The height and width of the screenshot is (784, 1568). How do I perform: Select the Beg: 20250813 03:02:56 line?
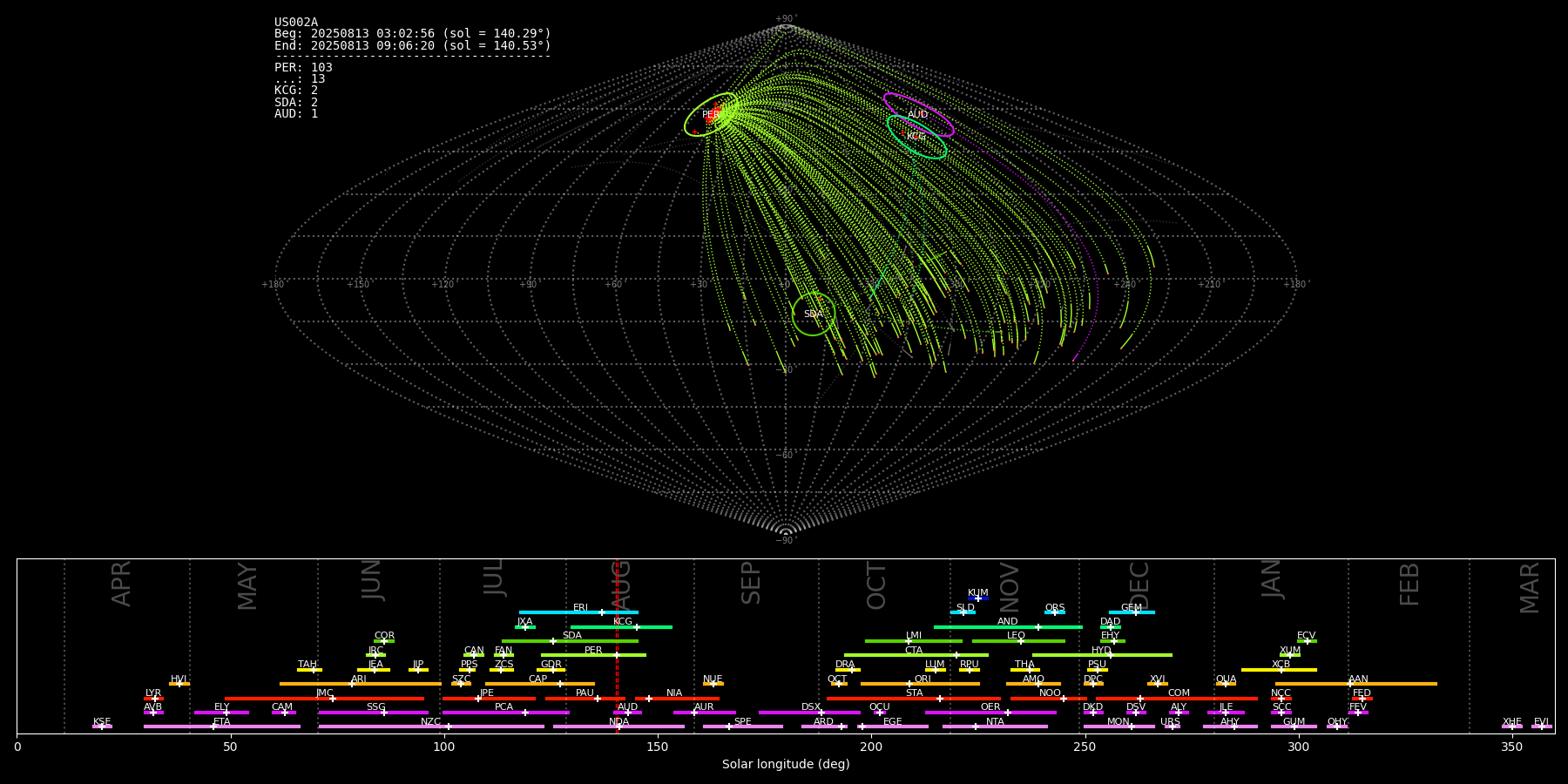coord(413,34)
